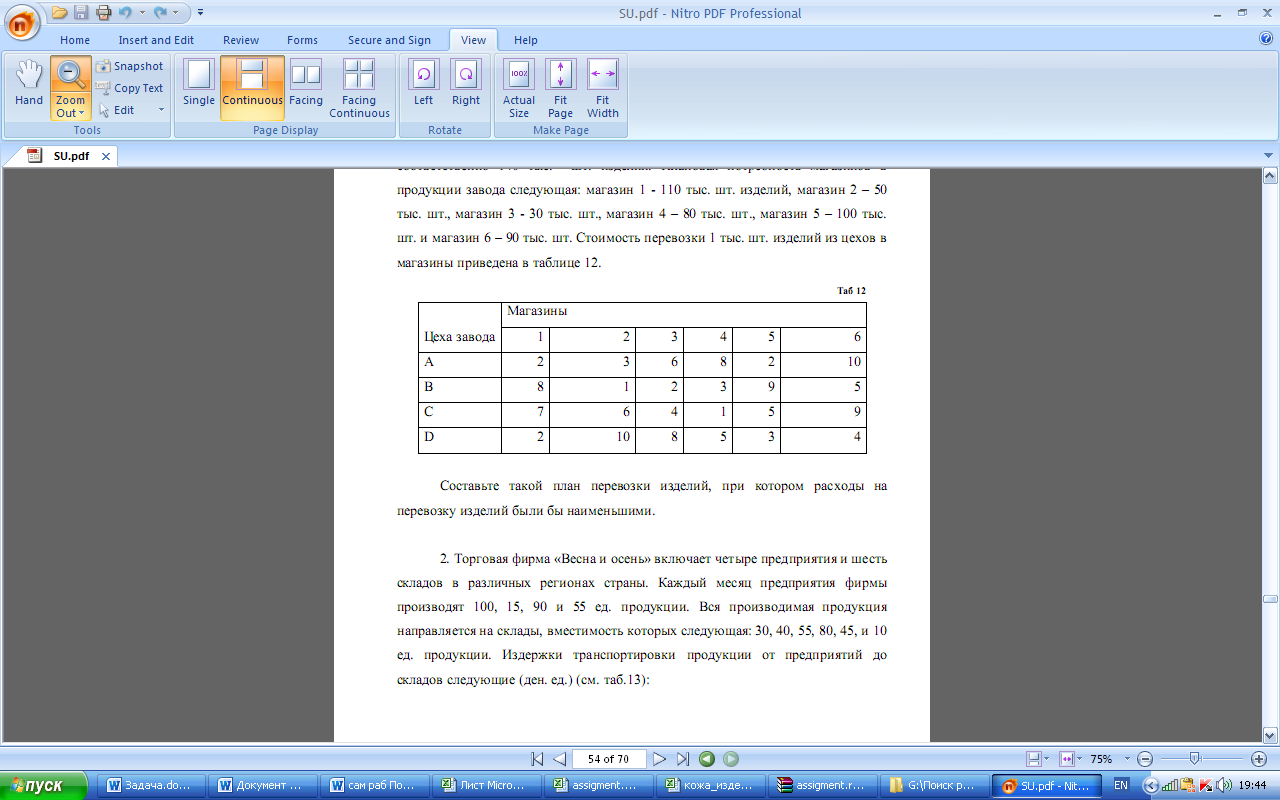Switch to Facing page display
Screen dimensions: 1280x800
tap(306, 83)
